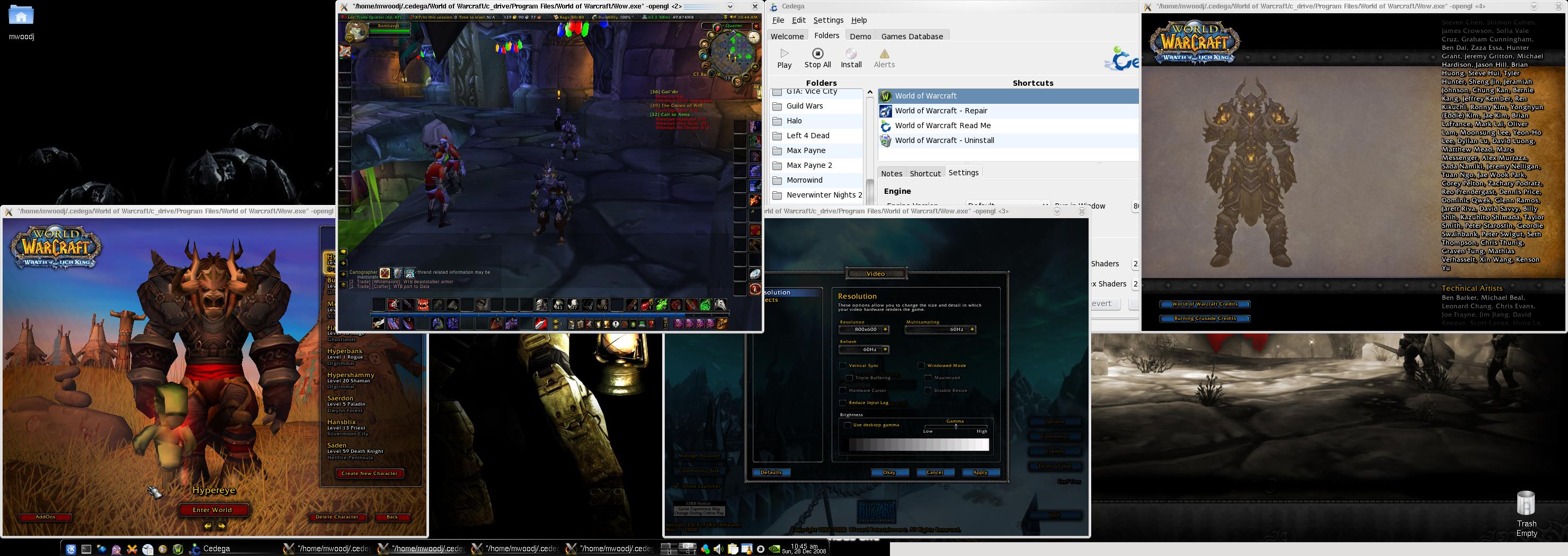This screenshot has height=556, width=1568.
Task: Select the World of Warcraft - Uninstall shortcut
Action: click(944, 140)
